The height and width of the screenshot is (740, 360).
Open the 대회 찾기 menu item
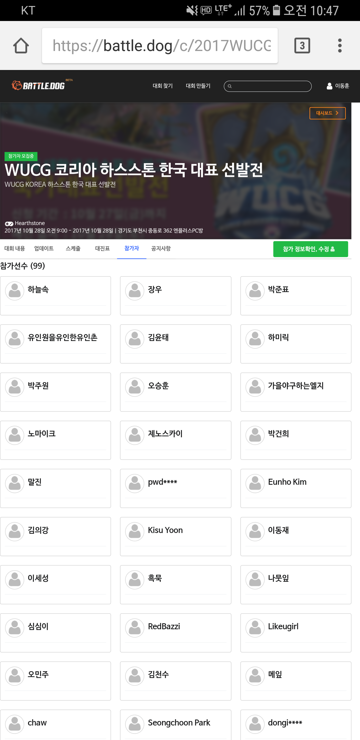tap(163, 86)
